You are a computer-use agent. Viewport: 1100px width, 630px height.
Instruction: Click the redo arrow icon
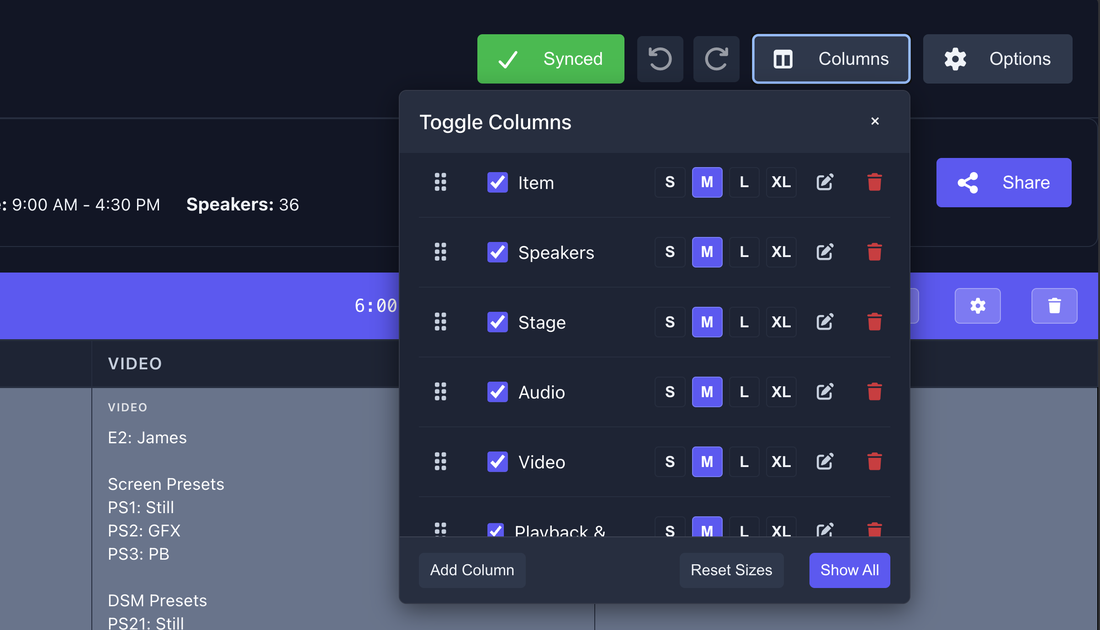[x=716, y=59]
